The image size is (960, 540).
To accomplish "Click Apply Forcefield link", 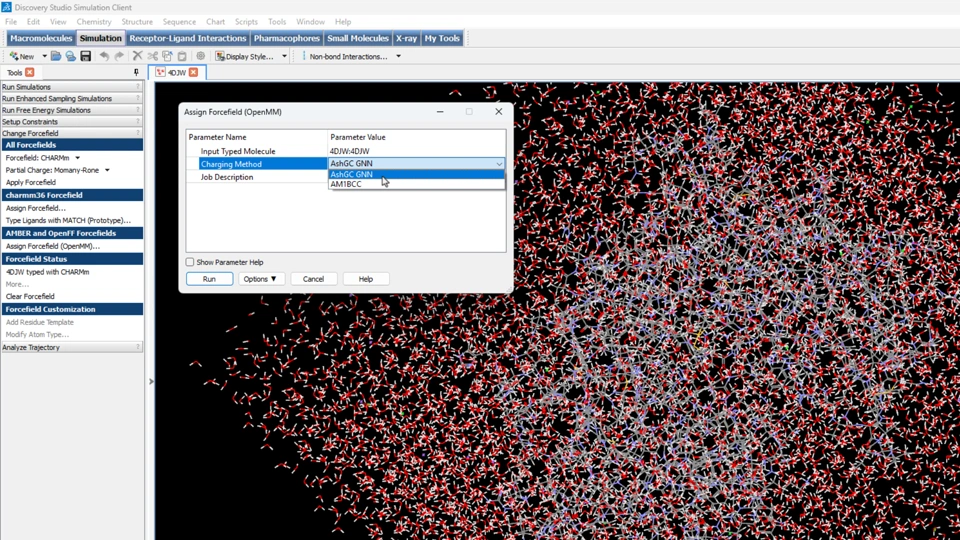I will [31, 182].
